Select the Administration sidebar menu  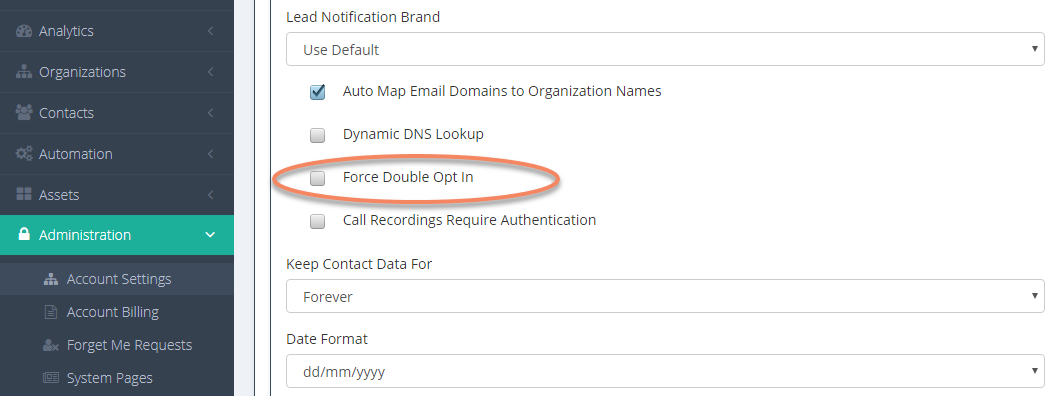pyautogui.click(x=117, y=235)
